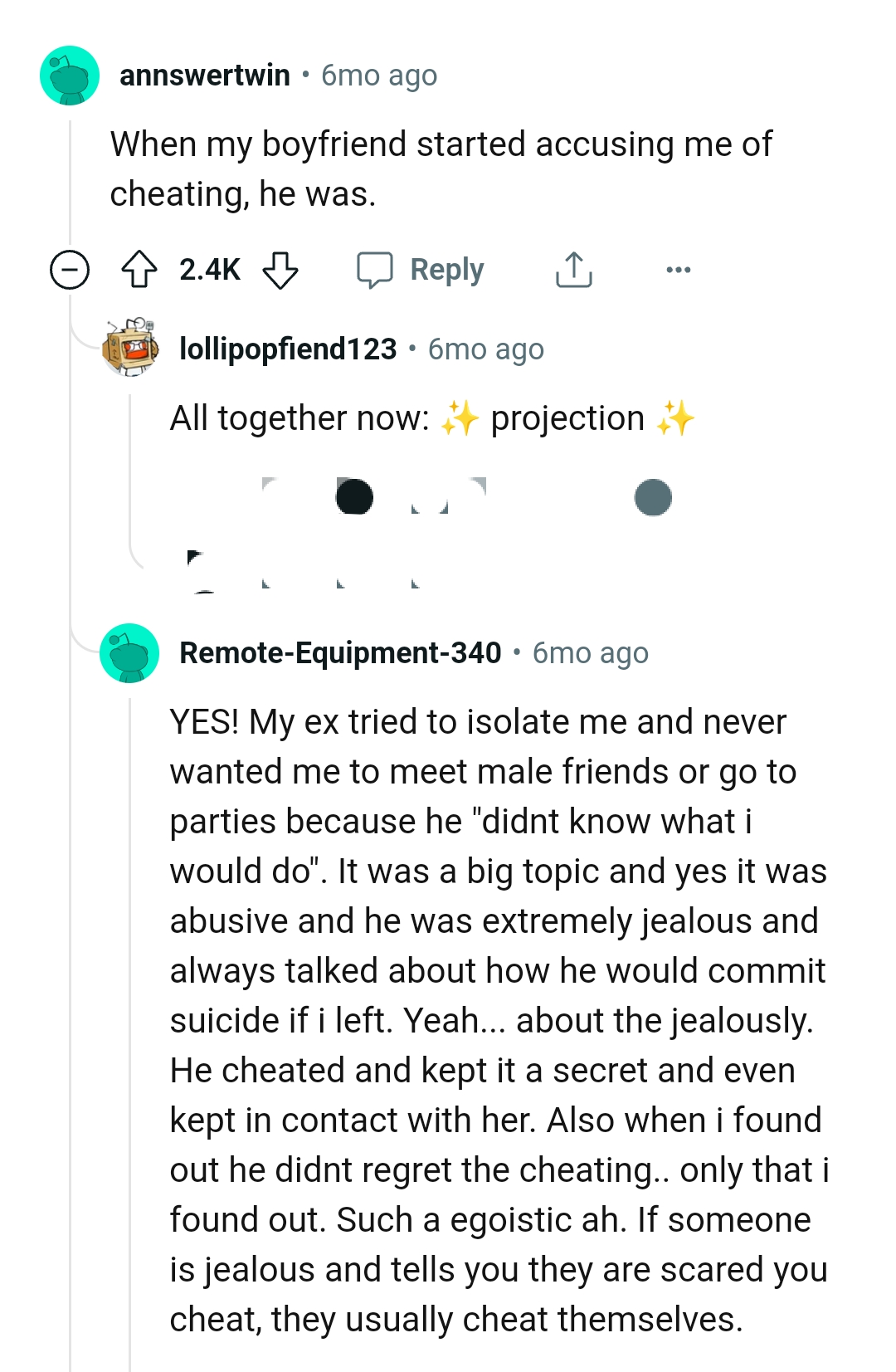
Task: Open lollipopfiend123's username link
Action: click(x=286, y=348)
